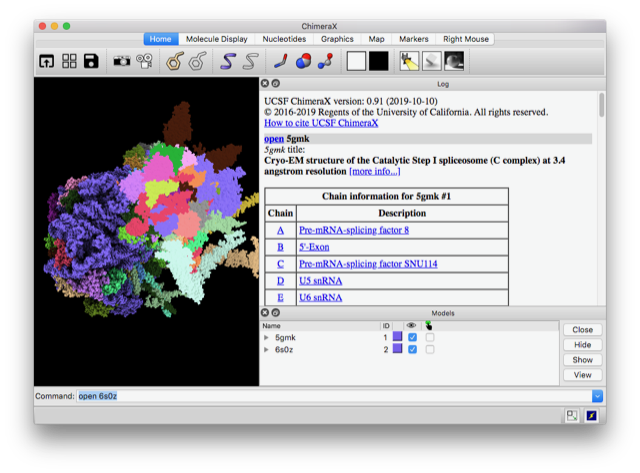
Task: Select the ball-and-stick style icon
Action: [x=325, y=61]
